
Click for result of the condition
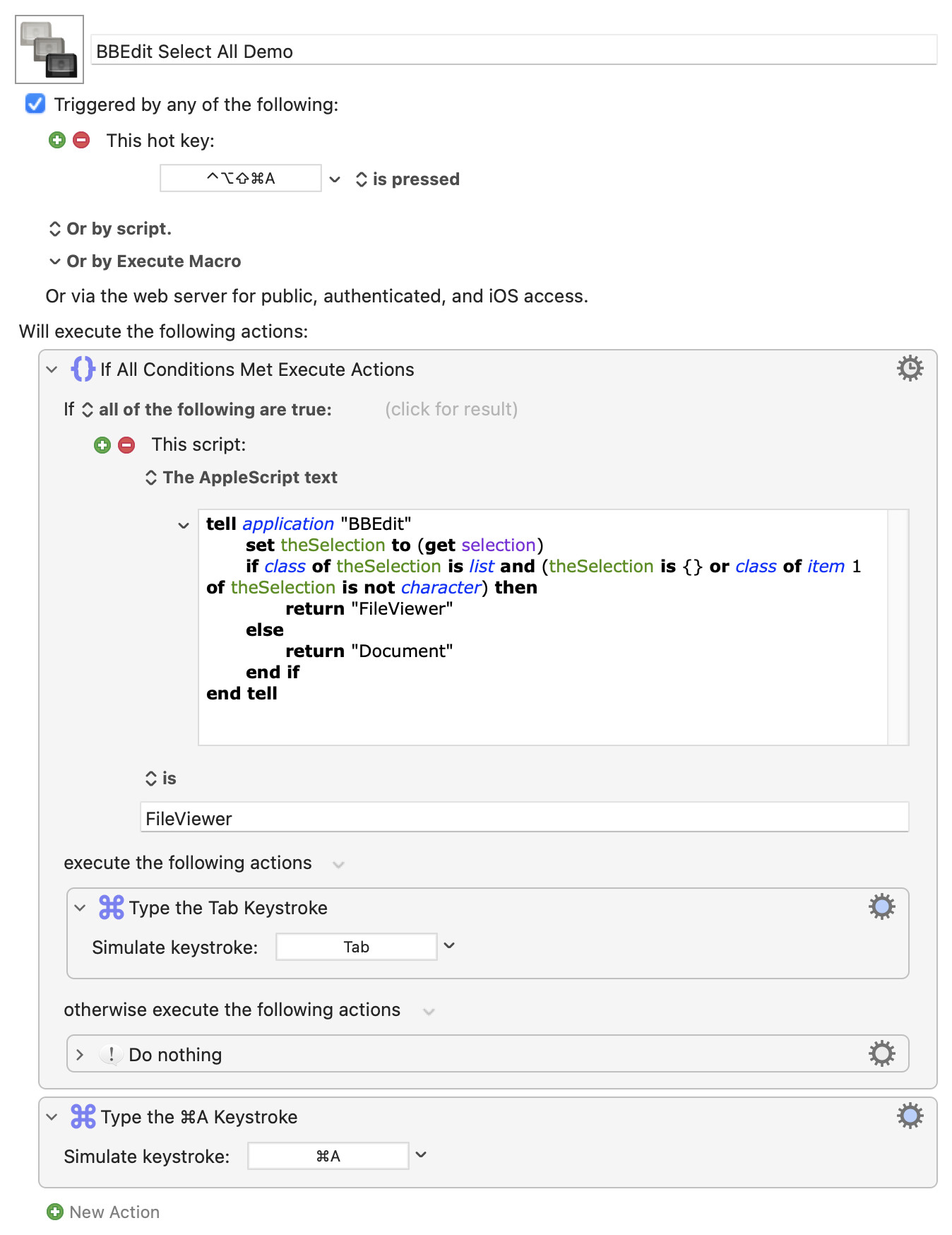click(451, 409)
